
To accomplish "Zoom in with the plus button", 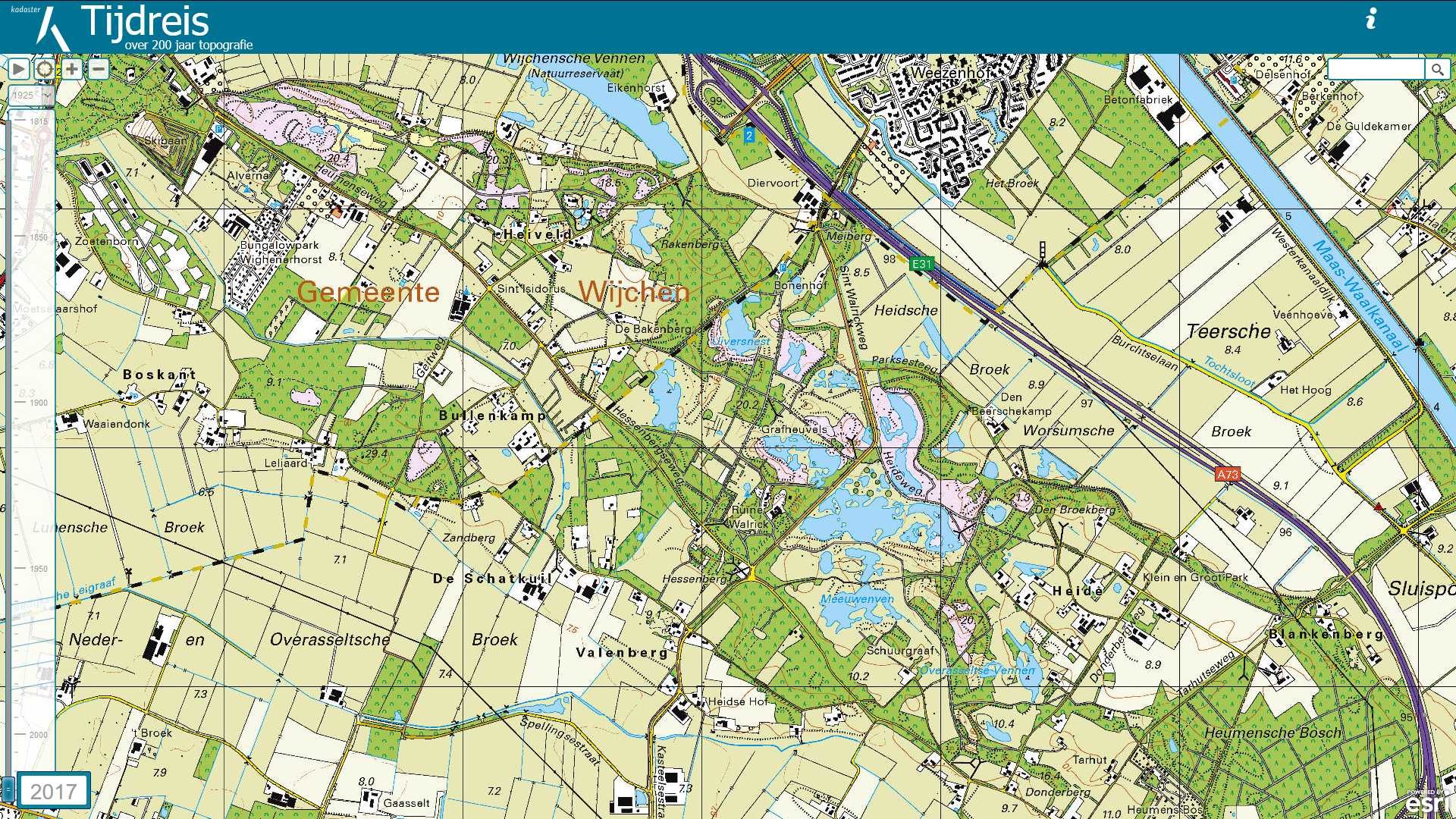I will (x=71, y=70).
